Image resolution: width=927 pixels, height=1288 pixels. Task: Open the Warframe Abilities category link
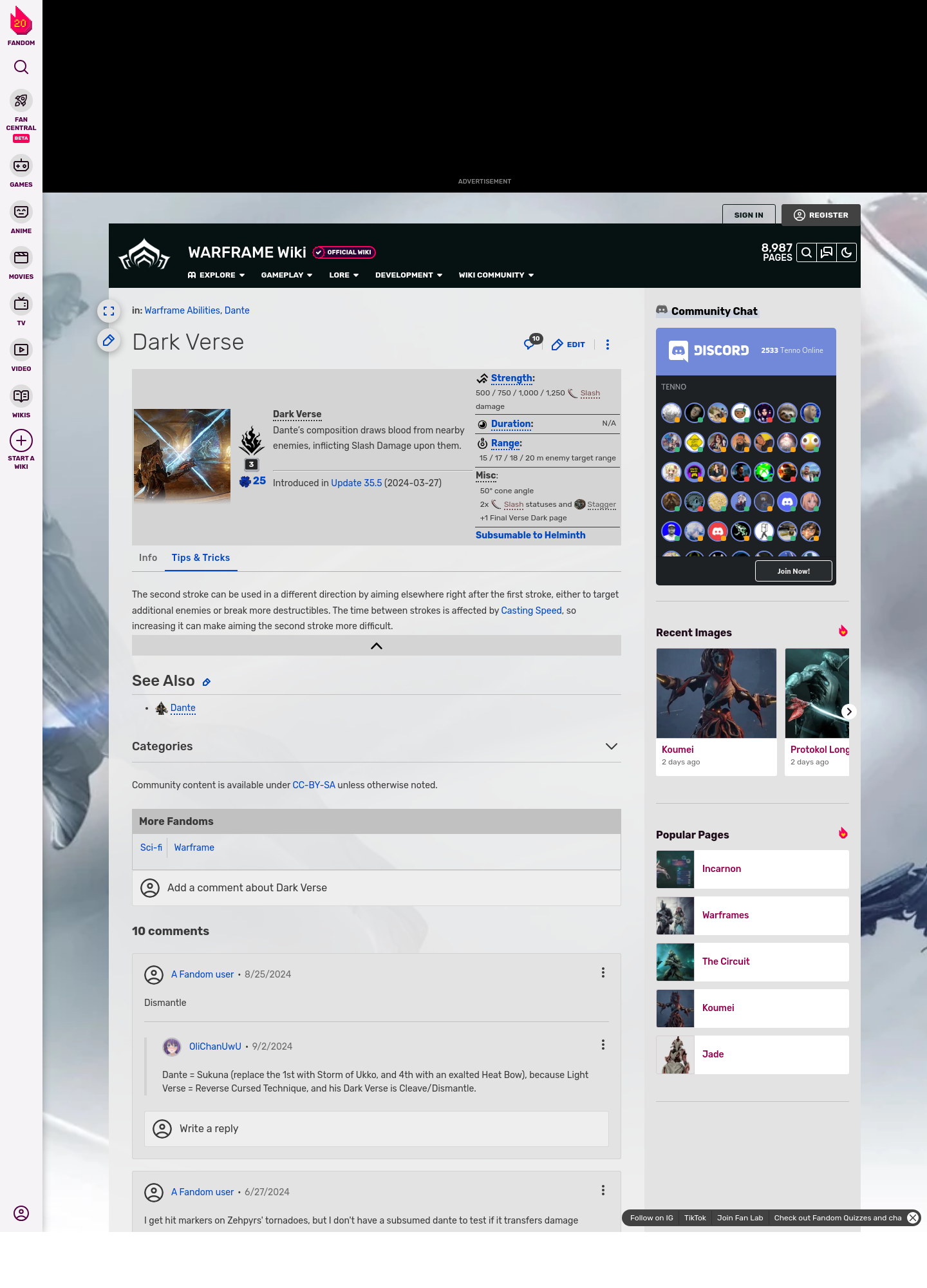(x=182, y=310)
